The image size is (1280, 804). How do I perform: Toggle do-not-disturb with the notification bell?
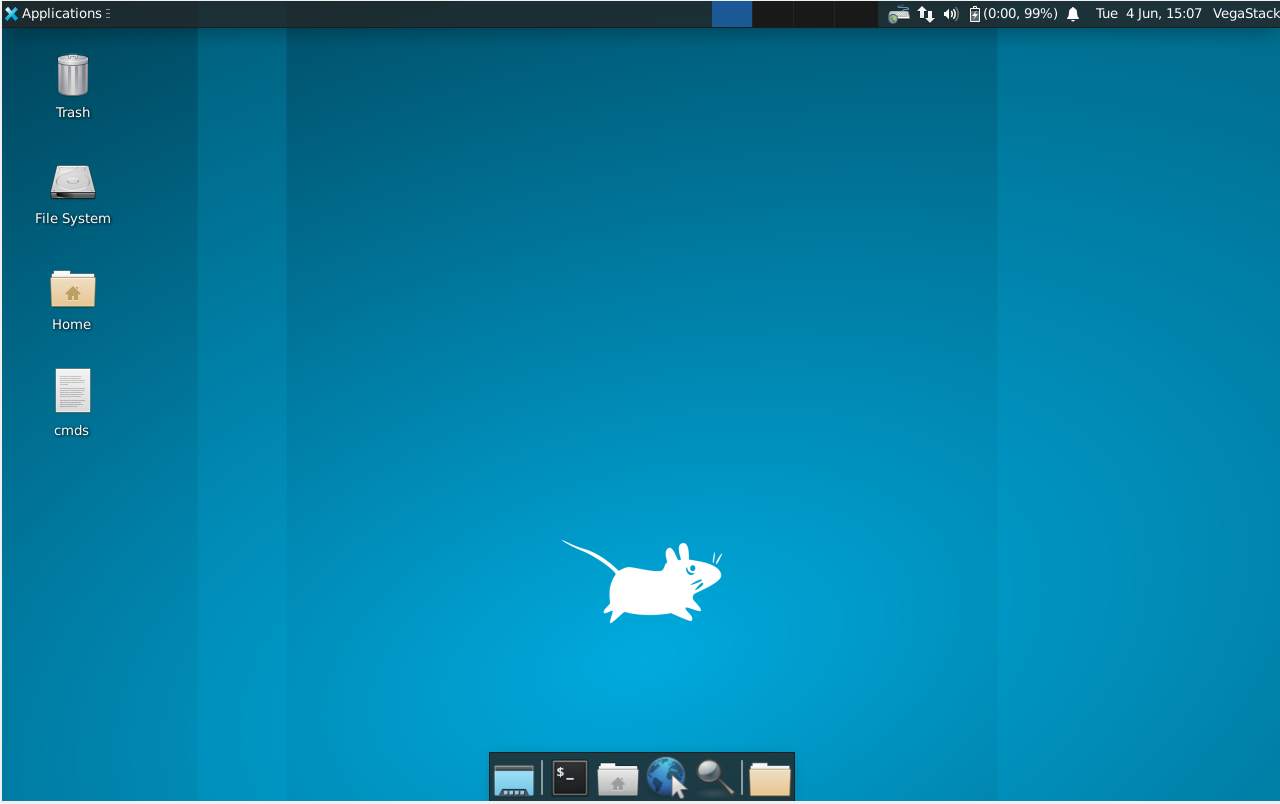(1072, 13)
